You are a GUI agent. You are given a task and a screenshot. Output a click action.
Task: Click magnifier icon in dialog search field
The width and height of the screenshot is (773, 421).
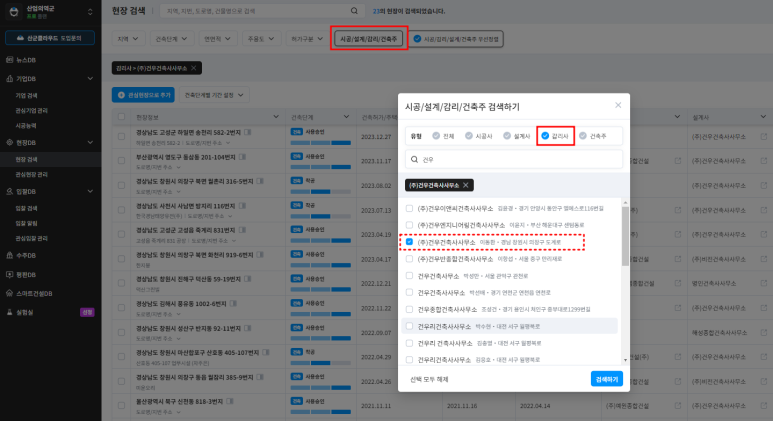[x=415, y=159]
